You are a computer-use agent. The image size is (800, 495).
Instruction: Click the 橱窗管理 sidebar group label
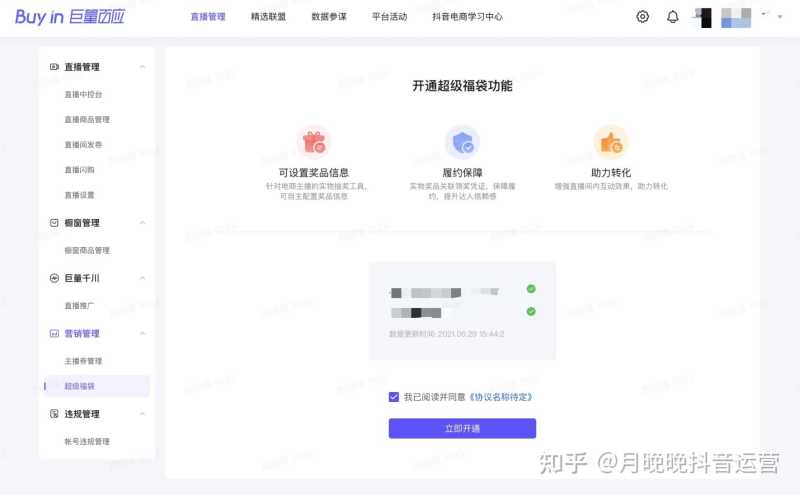82,223
